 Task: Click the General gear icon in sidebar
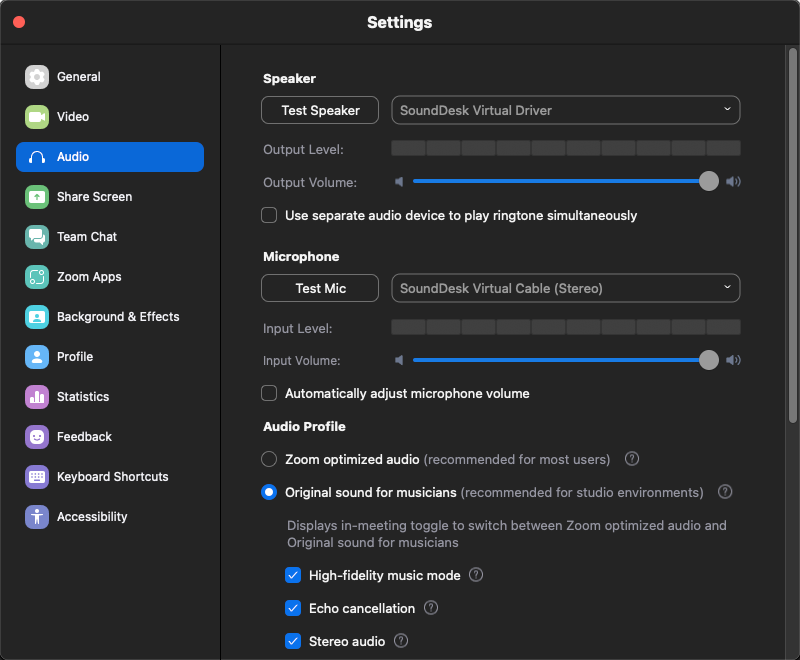[x=37, y=77]
